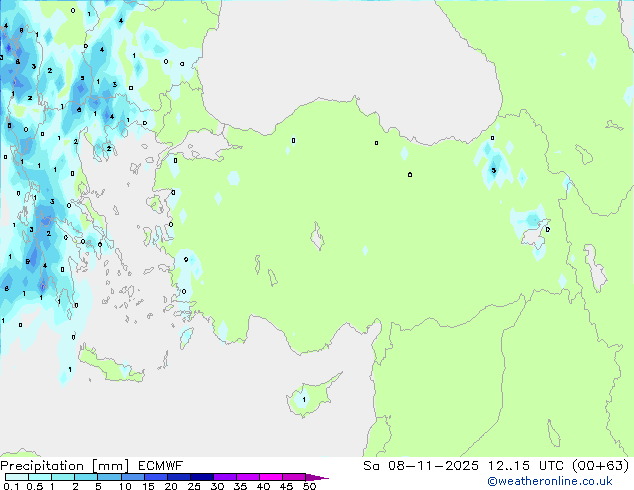The height and width of the screenshot is (490, 634).
Task: Click the '5' rainfall value in northeastern Turkey
Action: click(493, 170)
